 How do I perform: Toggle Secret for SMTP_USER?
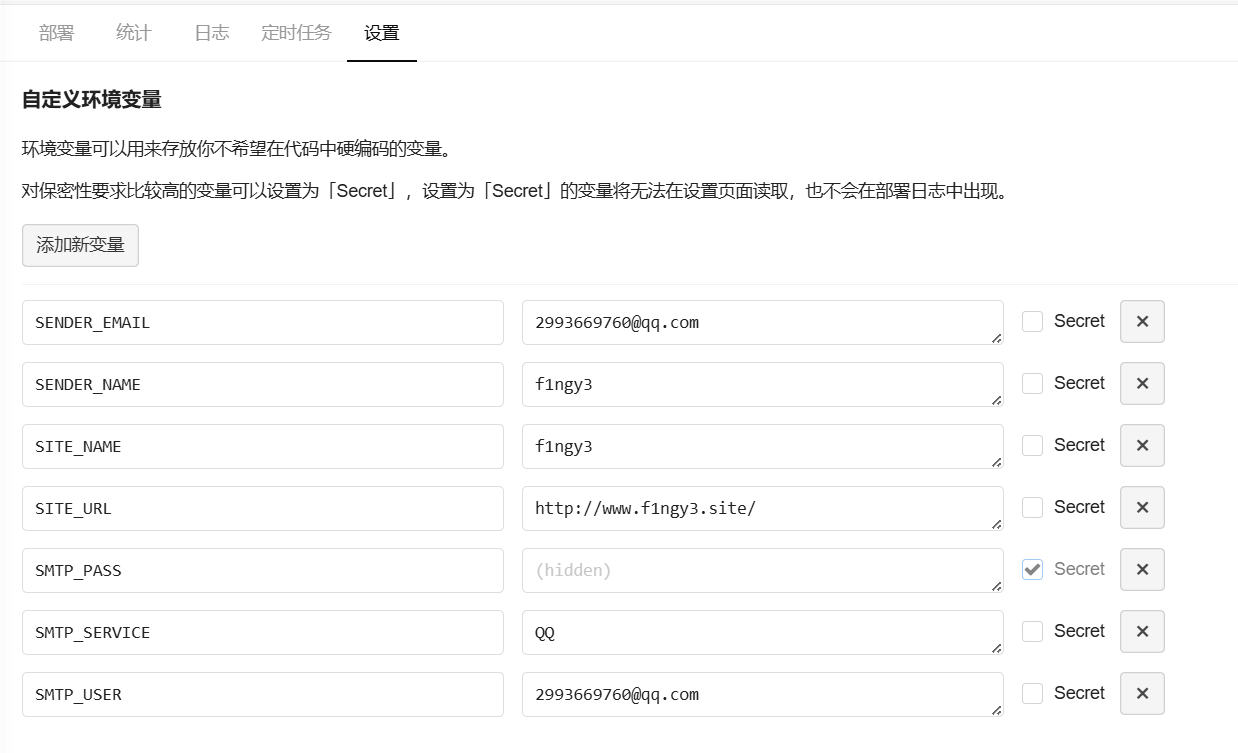click(x=1032, y=693)
